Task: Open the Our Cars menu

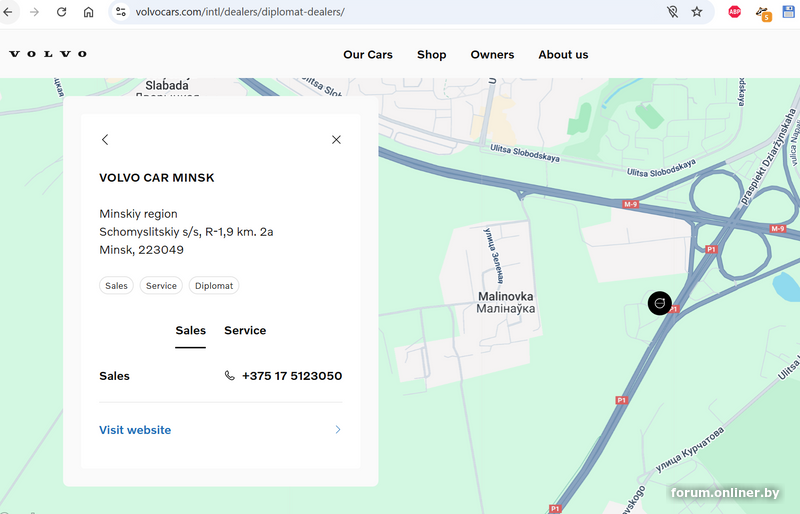Action: 368,55
